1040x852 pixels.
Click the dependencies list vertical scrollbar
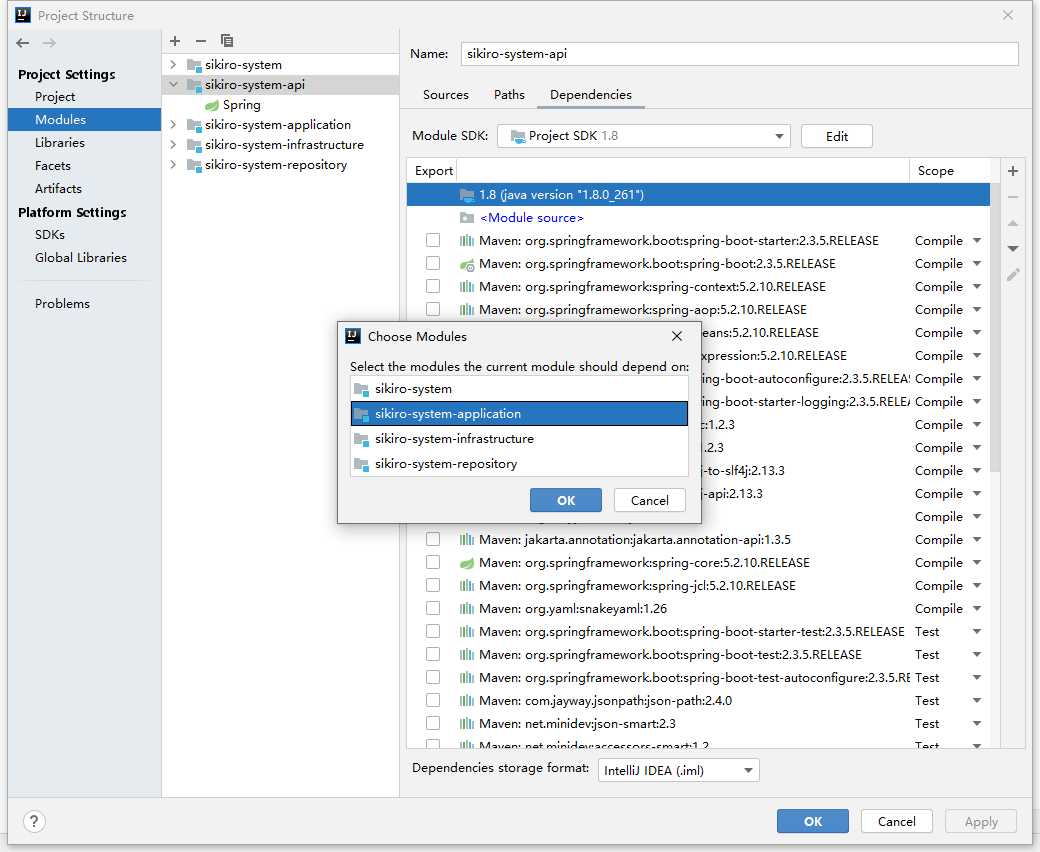point(994,328)
